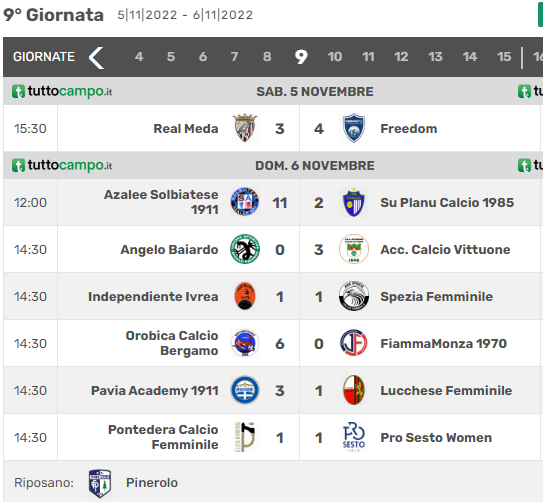Switch to giornata 10 tab

pyautogui.click(x=335, y=57)
